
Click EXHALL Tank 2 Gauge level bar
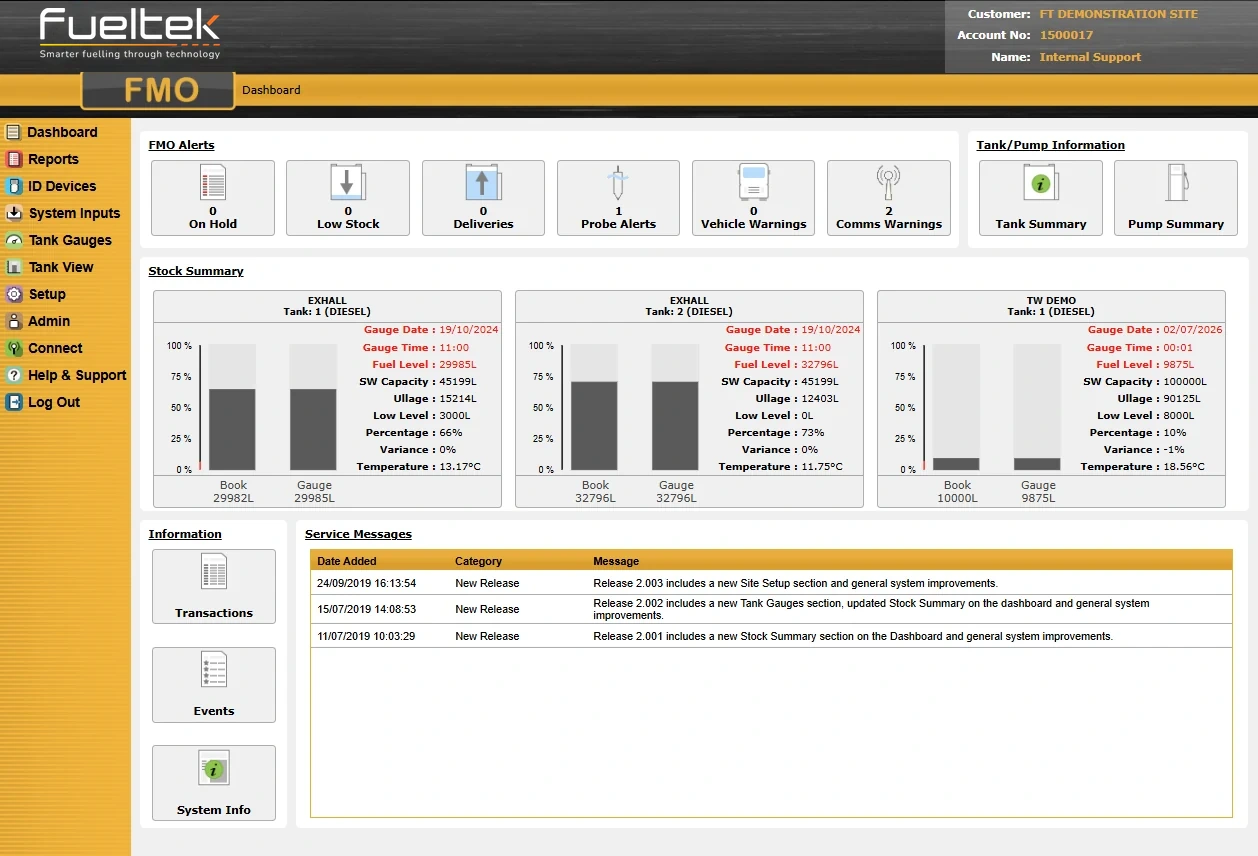tap(675, 426)
